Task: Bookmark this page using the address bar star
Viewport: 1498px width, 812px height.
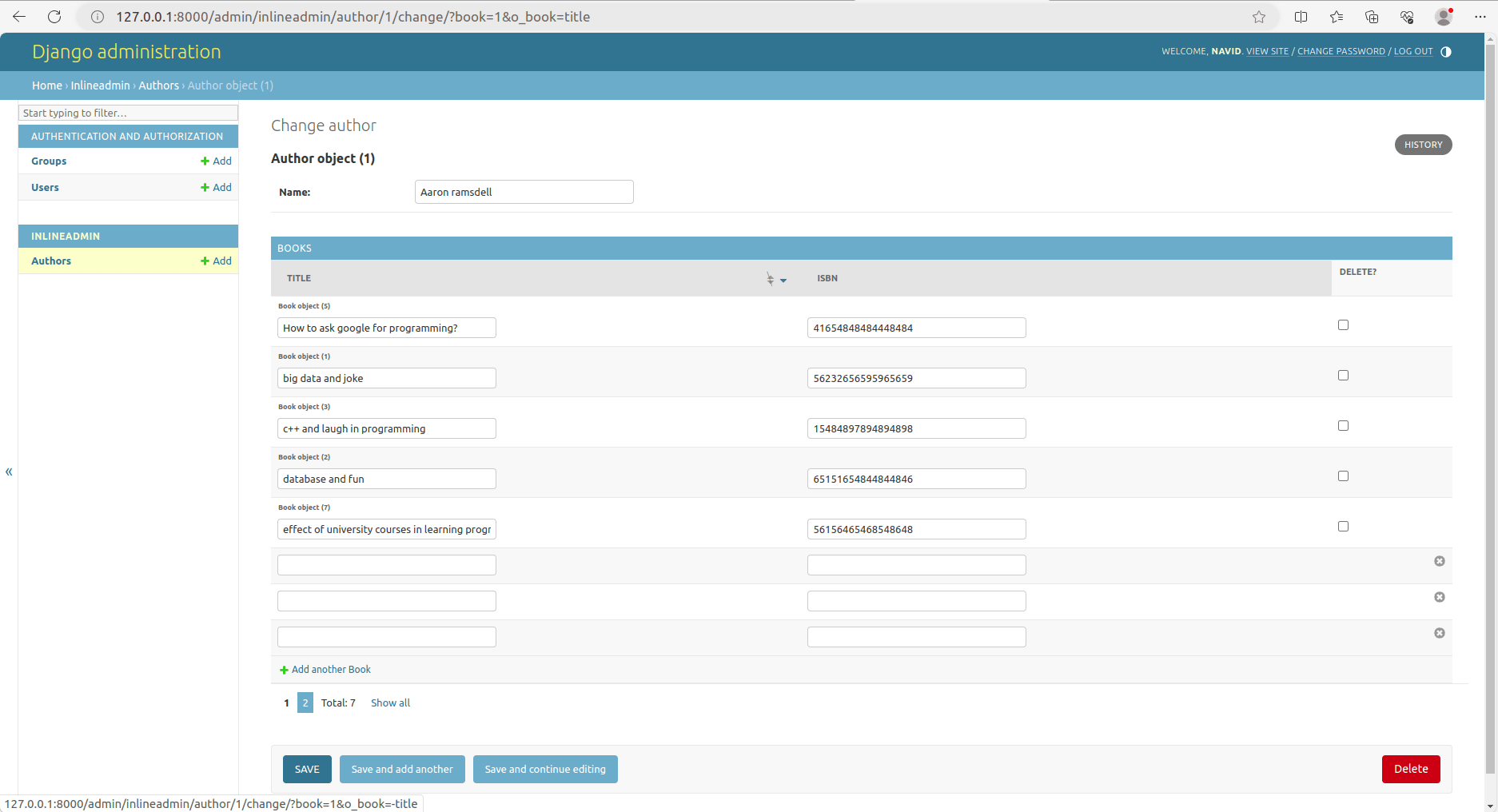Action: coord(1259,16)
